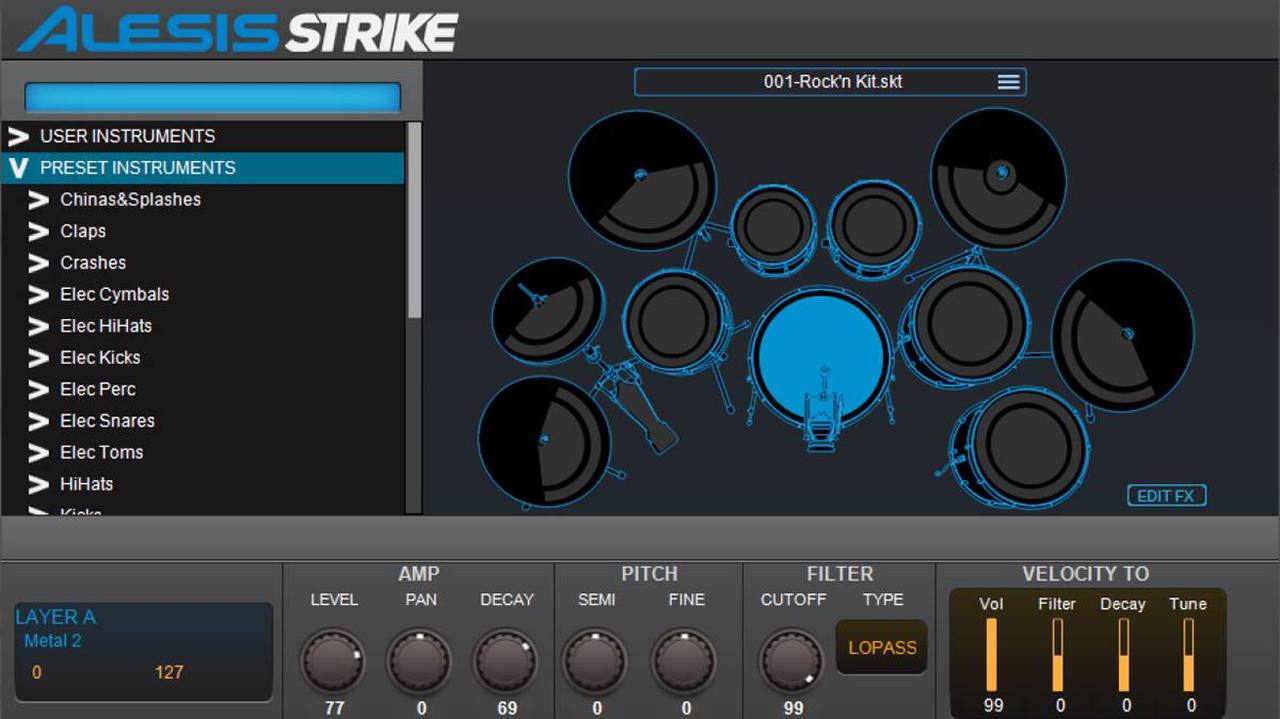1280x719 pixels.
Task: Select the Elec Snares category
Action: (107, 421)
